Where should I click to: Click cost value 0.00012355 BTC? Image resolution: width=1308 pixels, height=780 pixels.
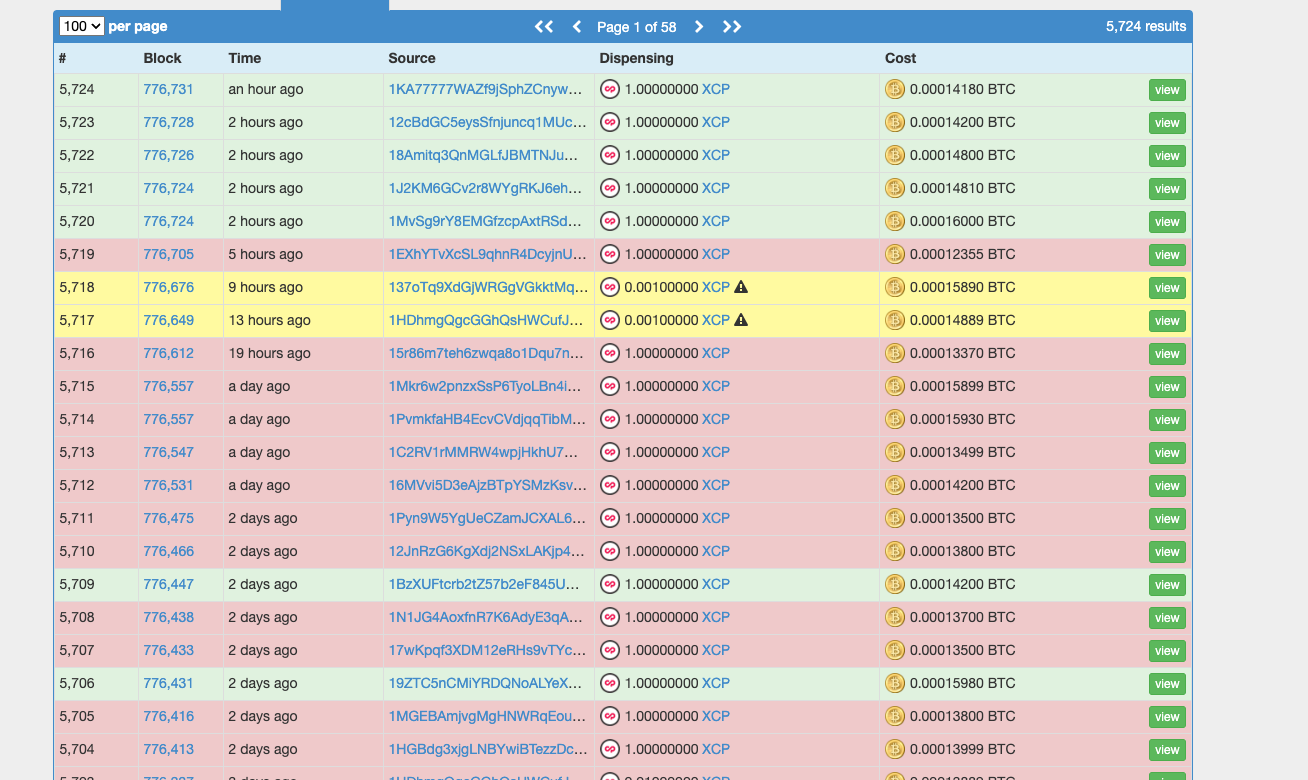[x=962, y=254]
